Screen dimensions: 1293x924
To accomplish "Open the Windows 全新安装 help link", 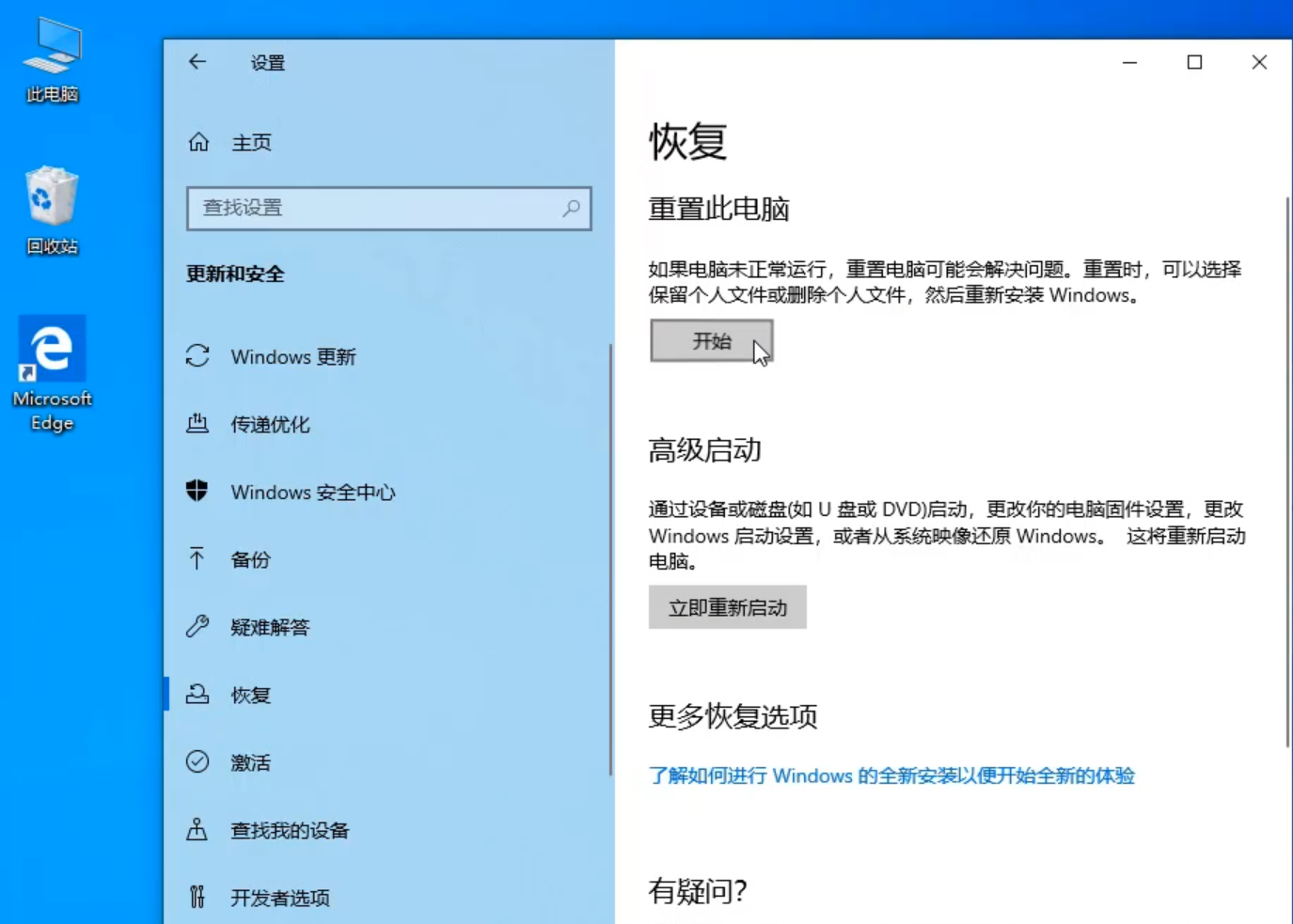I will tap(891, 776).
